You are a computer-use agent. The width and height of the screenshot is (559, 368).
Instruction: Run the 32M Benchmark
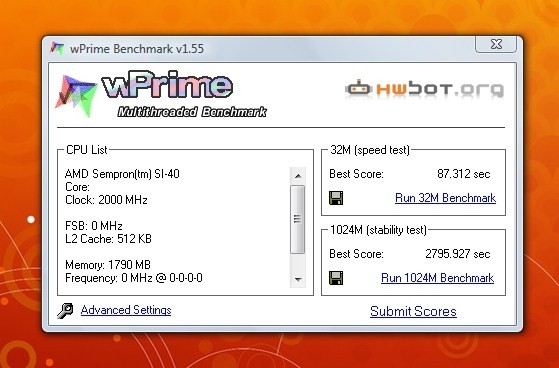[445, 198]
